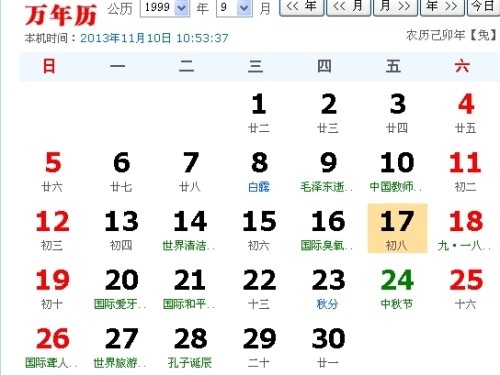The image size is (500, 375).
Task: Select Saturday September 11 (初二)
Action: point(466,171)
